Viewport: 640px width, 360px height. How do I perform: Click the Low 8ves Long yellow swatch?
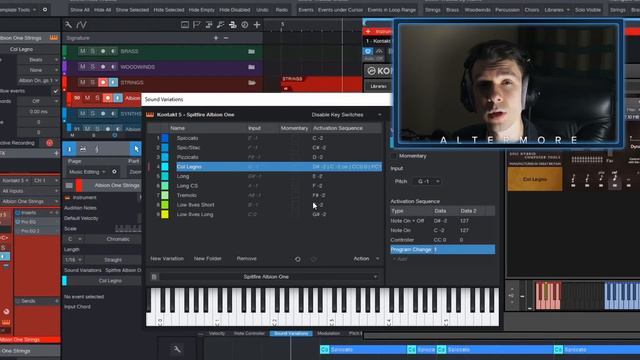pyautogui.click(x=165, y=214)
